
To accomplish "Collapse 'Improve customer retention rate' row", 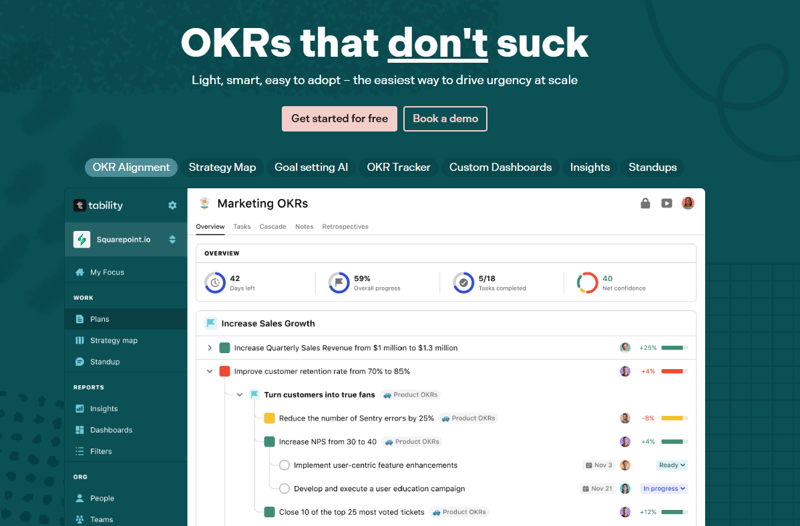I will [x=209, y=371].
